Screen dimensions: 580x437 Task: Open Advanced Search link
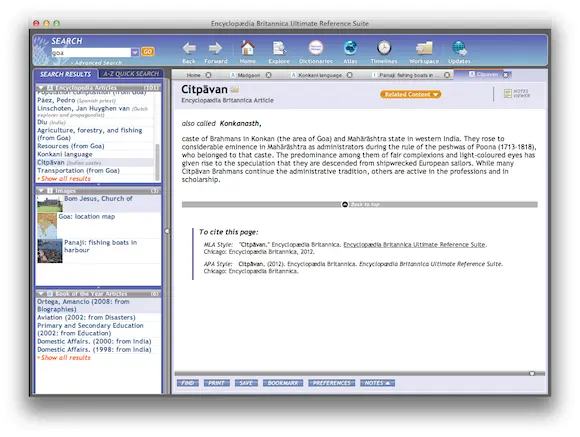click(98, 63)
